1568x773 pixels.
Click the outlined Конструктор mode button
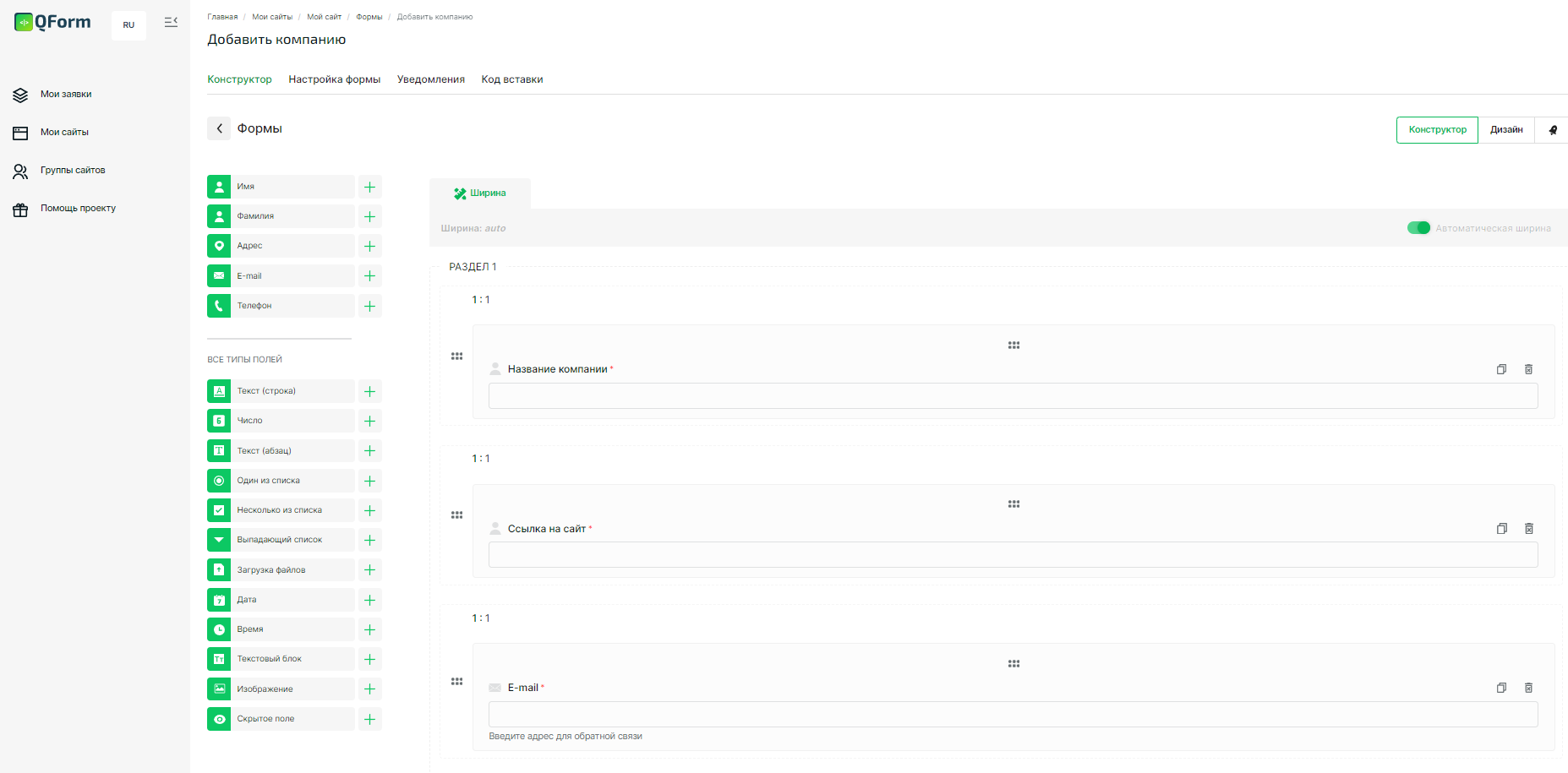point(1437,130)
